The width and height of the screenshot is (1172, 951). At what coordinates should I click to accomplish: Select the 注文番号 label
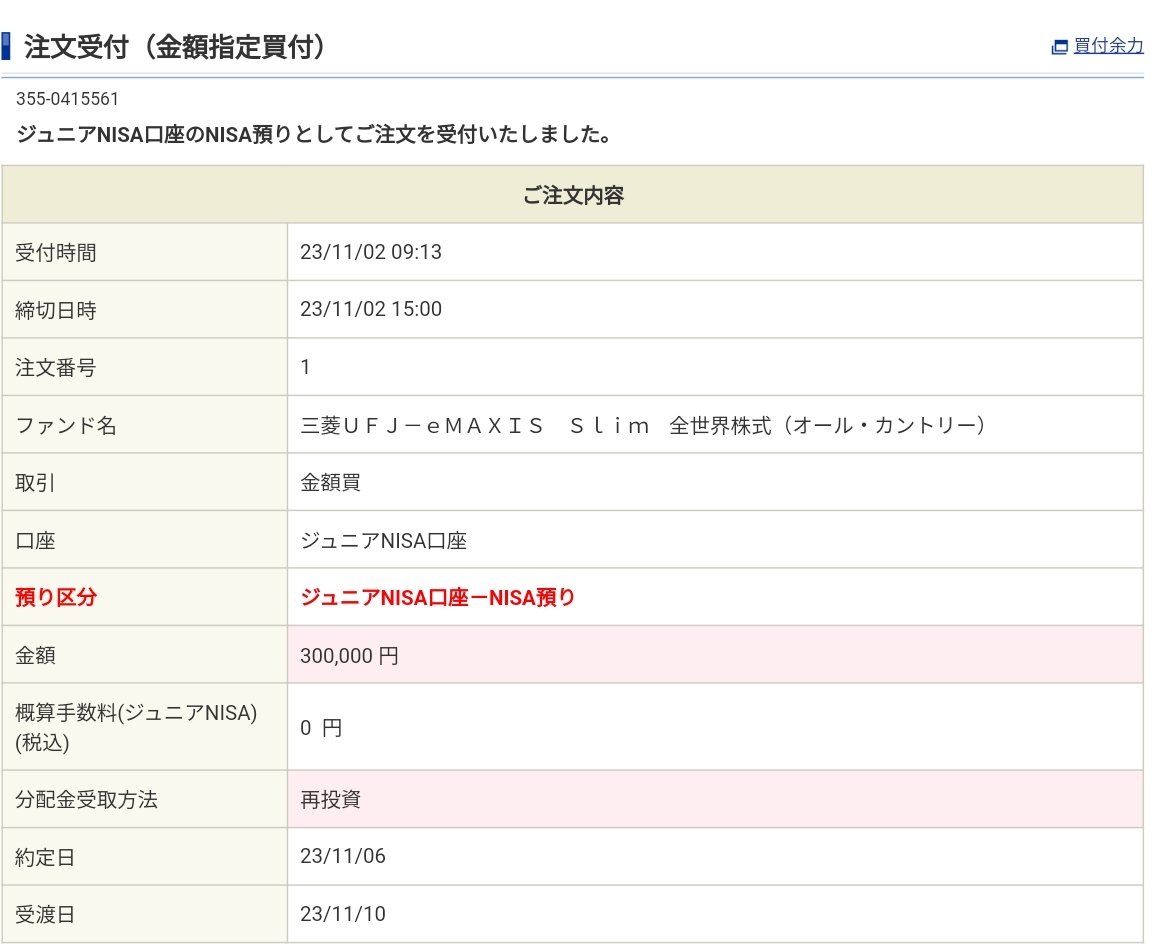coord(55,367)
